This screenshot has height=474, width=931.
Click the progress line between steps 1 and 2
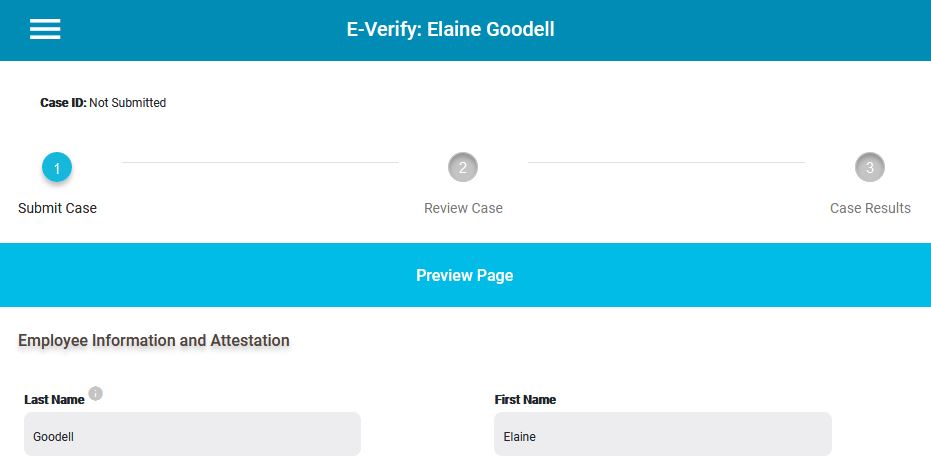tap(260, 162)
